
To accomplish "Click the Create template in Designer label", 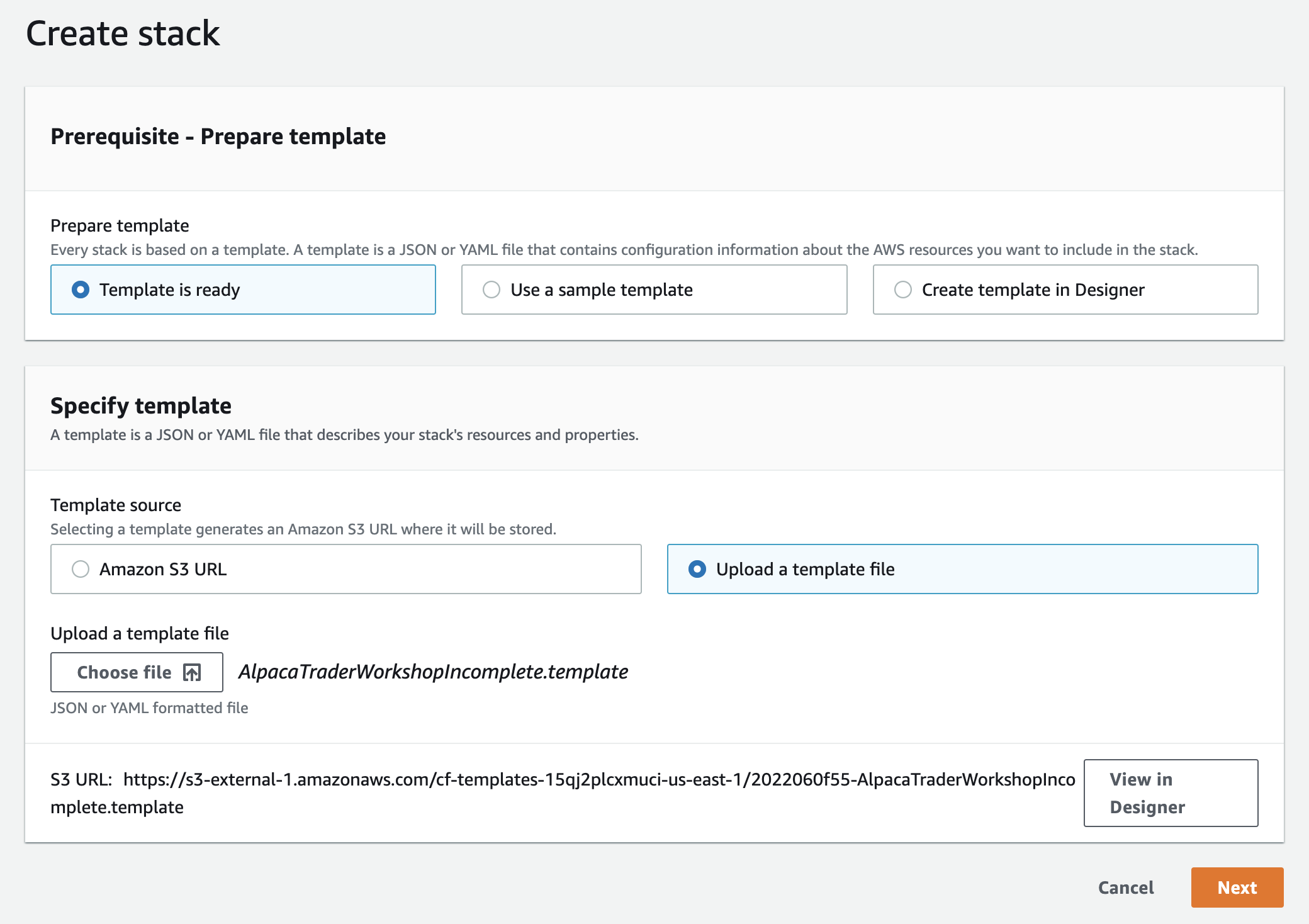I will (x=1033, y=290).
